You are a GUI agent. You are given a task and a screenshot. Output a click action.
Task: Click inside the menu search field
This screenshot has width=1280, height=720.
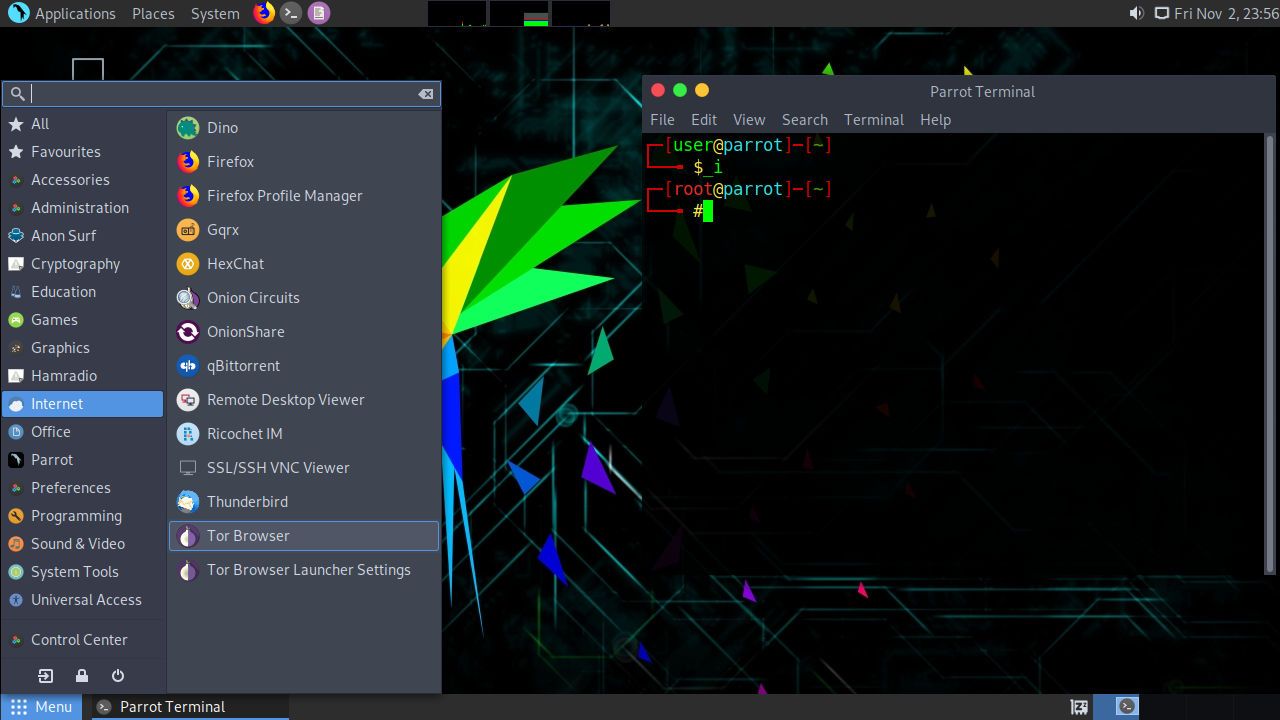[x=222, y=93]
